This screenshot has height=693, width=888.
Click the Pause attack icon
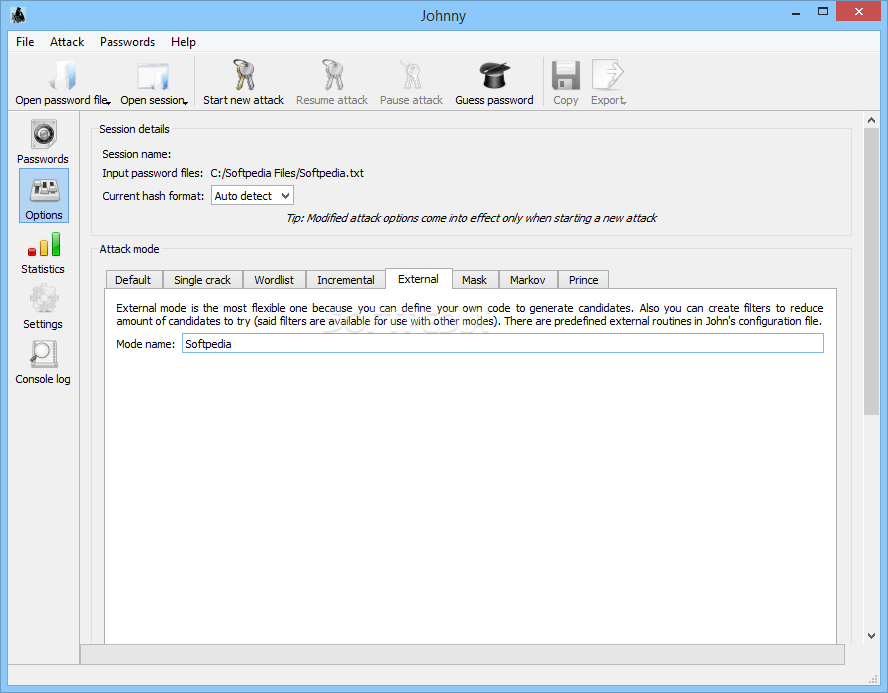[411, 75]
